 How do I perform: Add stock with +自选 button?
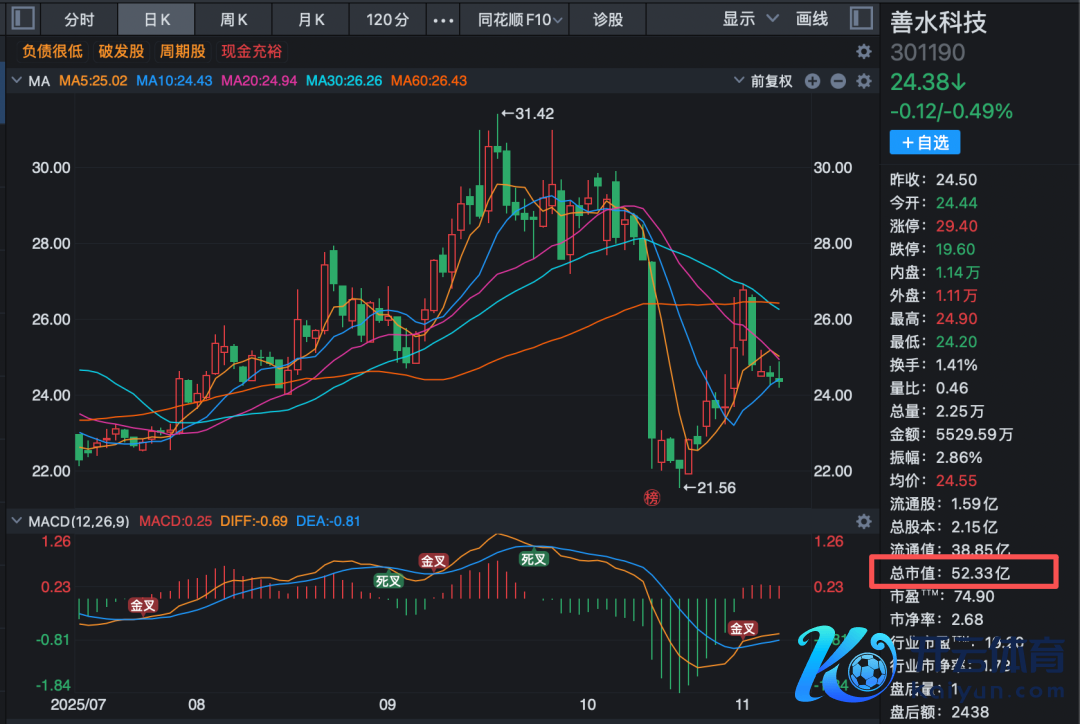click(x=925, y=143)
